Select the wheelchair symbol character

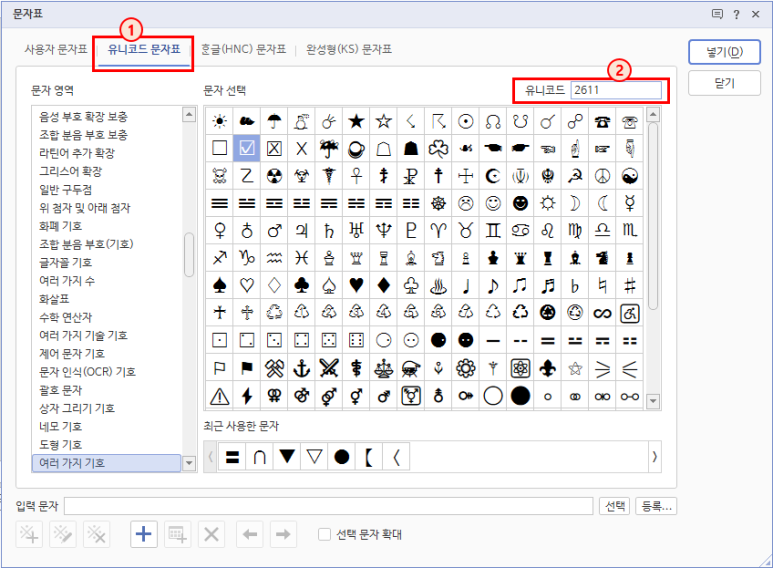pyautogui.click(x=630, y=313)
